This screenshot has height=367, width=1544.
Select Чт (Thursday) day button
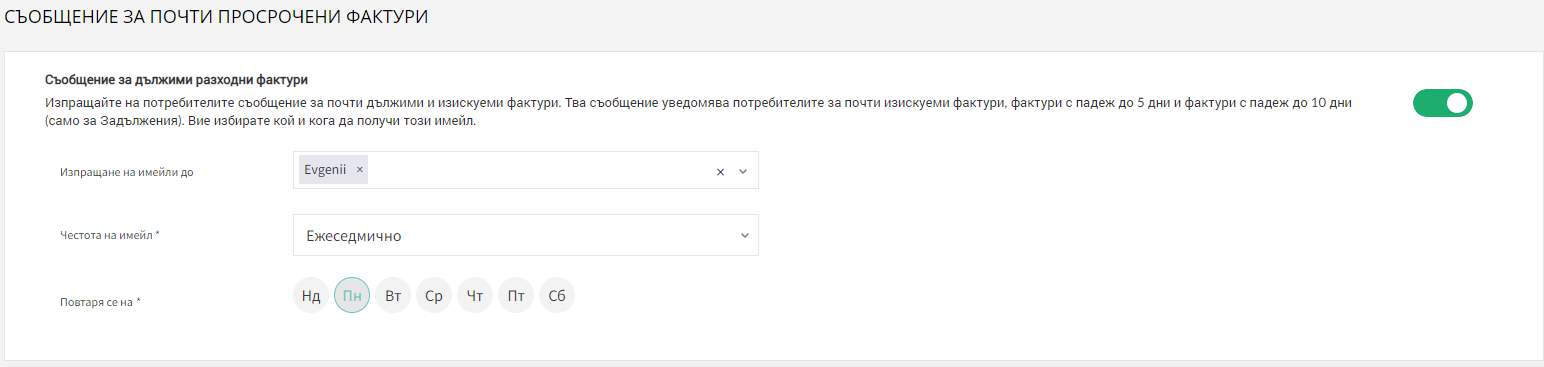pos(475,296)
